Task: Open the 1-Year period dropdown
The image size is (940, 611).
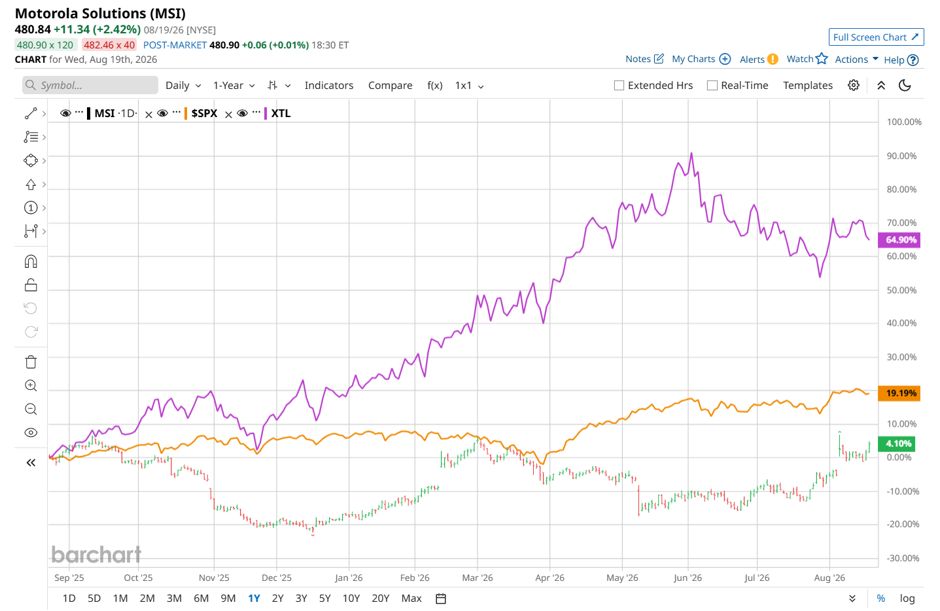Action: [234, 85]
